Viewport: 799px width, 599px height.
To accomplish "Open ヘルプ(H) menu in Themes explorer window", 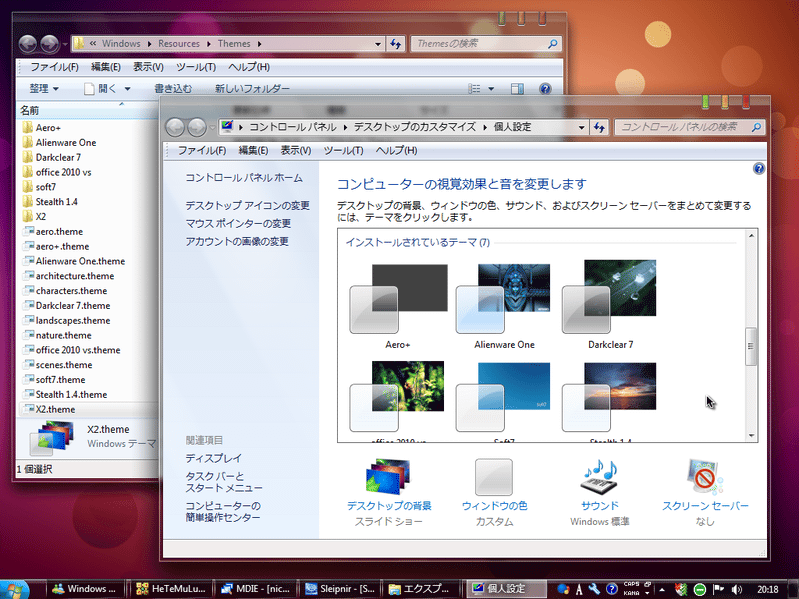I will (x=249, y=67).
